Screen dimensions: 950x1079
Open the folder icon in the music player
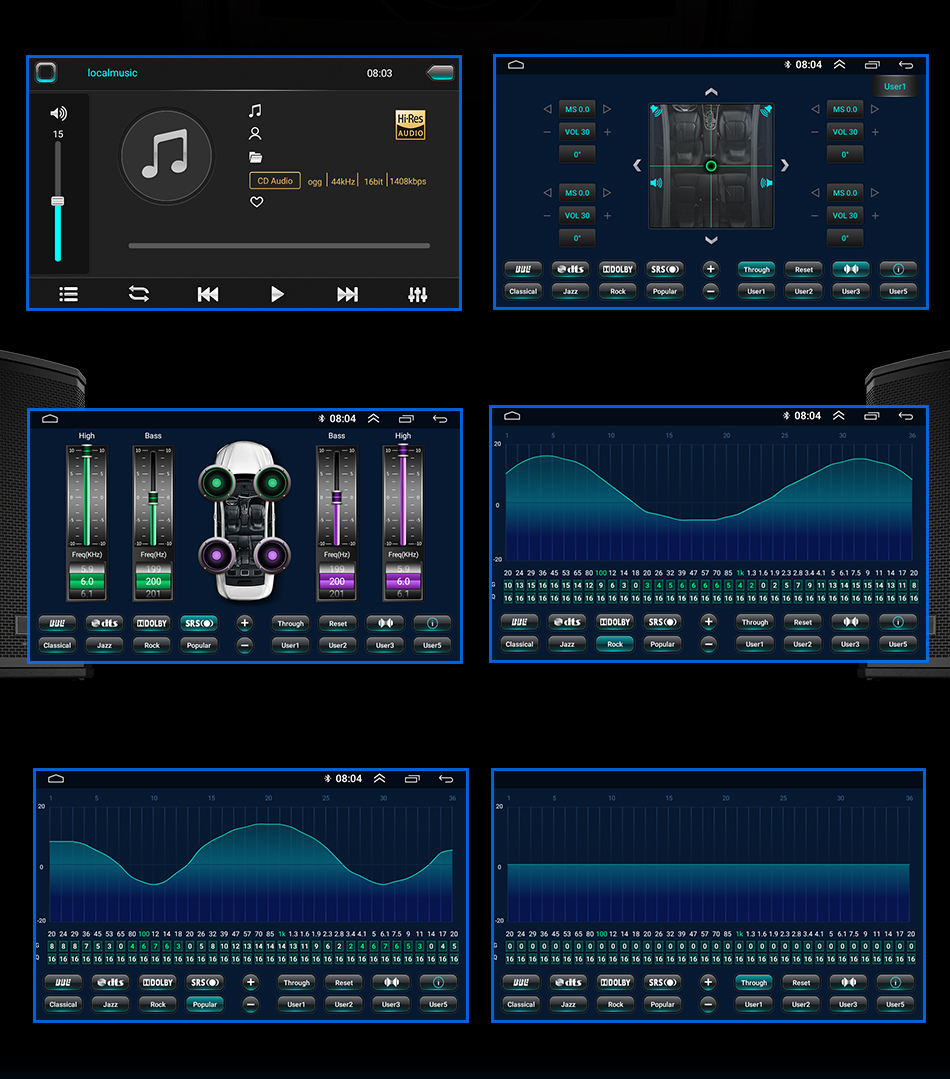256,157
